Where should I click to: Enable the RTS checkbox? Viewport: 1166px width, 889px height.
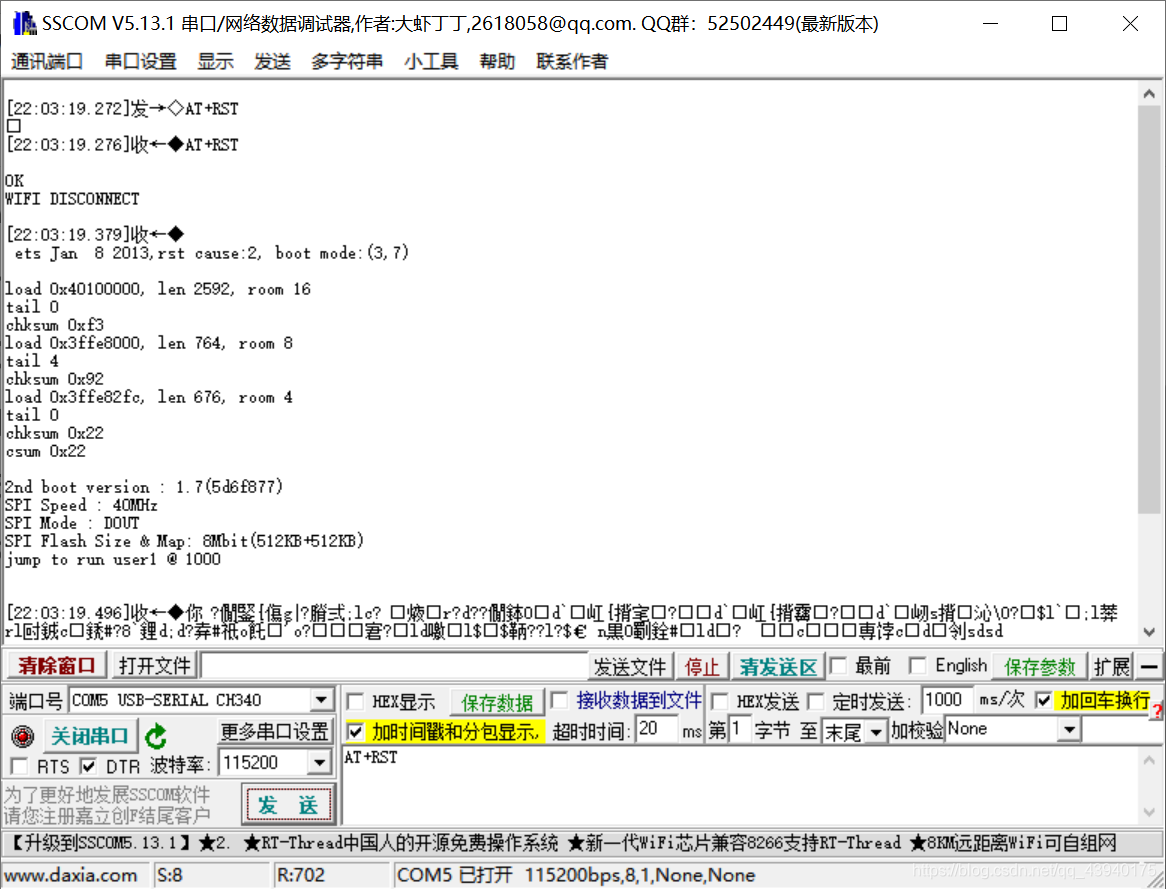click(17, 767)
